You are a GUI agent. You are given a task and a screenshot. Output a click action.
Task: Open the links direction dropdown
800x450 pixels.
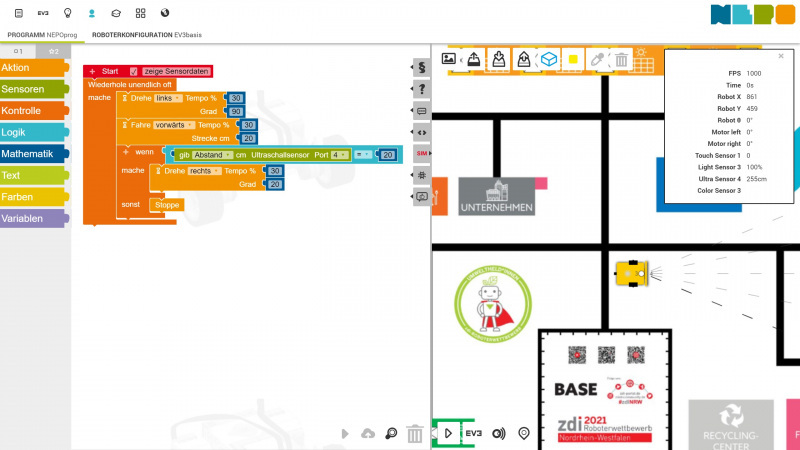click(167, 98)
